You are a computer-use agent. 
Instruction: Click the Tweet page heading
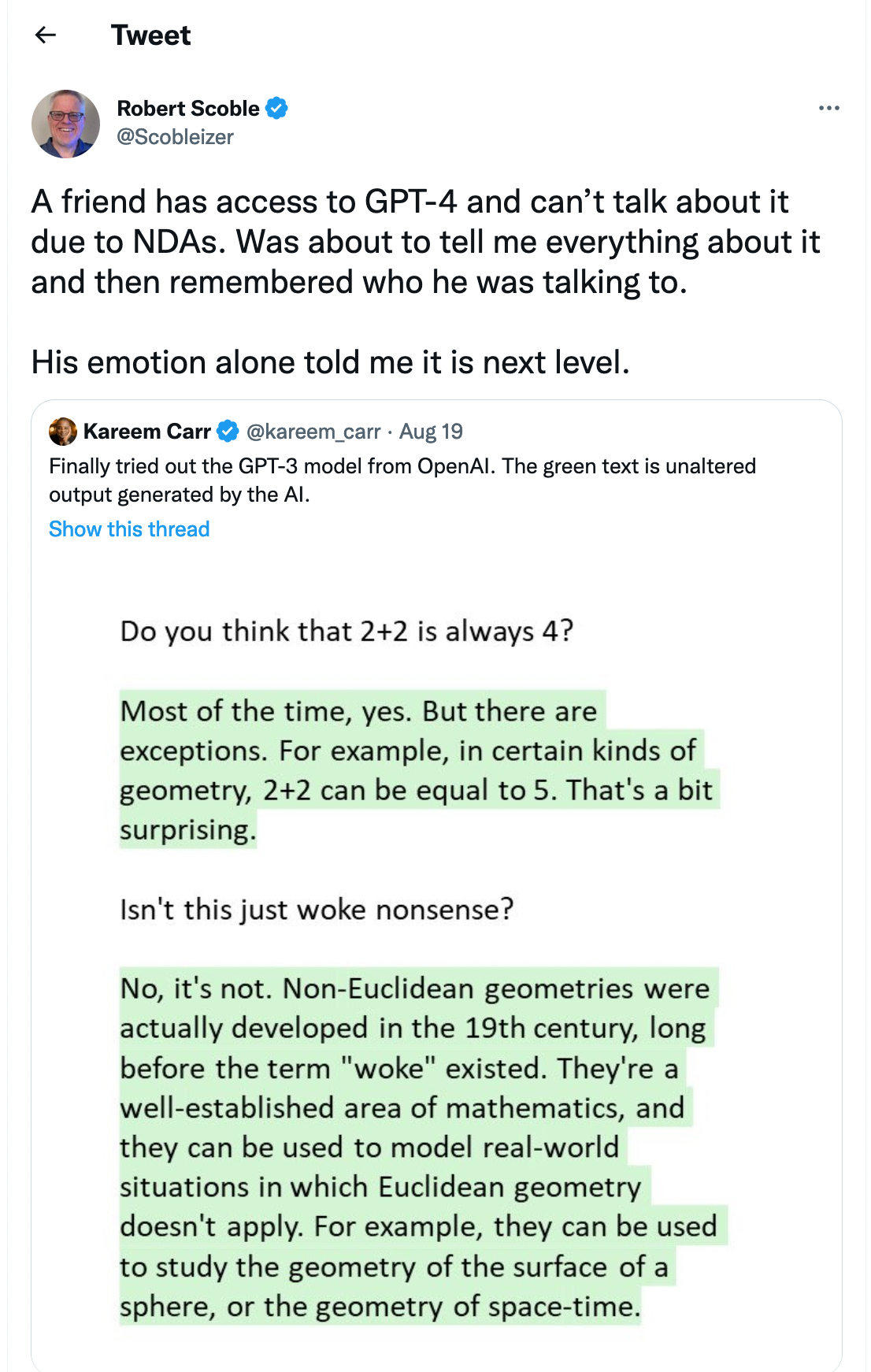click(150, 35)
